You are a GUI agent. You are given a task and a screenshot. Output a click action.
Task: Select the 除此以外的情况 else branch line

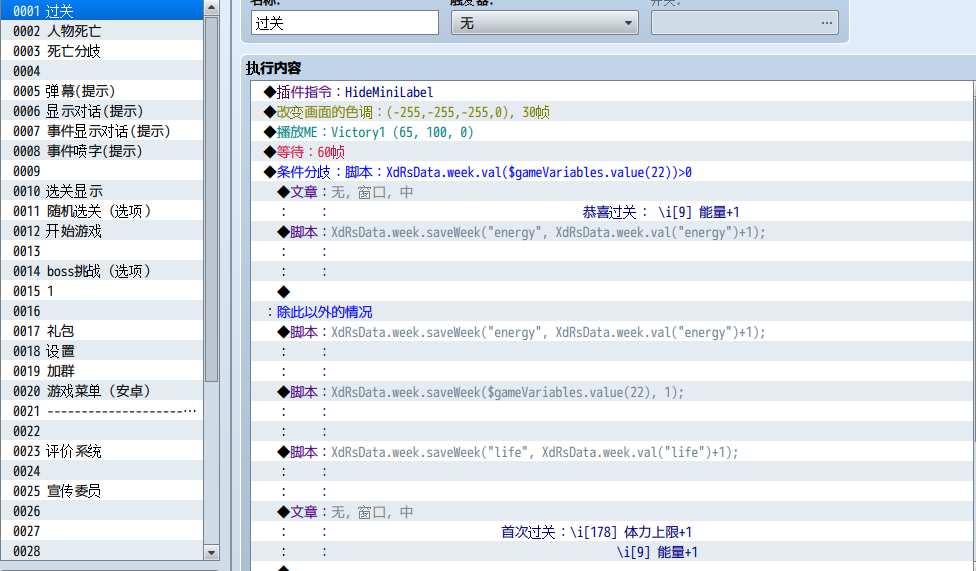tap(612, 312)
